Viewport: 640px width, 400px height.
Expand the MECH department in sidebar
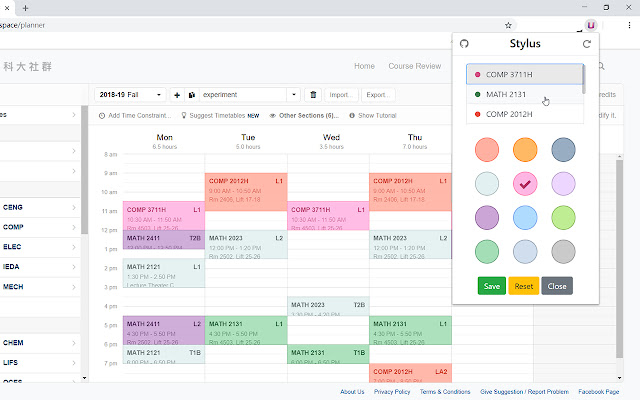(39, 287)
